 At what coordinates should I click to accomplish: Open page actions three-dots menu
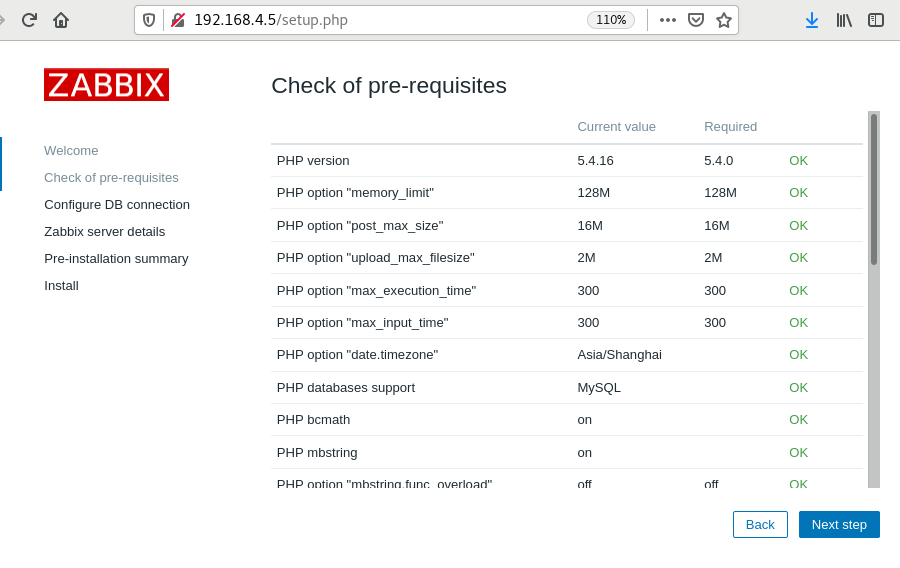[x=668, y=20]
